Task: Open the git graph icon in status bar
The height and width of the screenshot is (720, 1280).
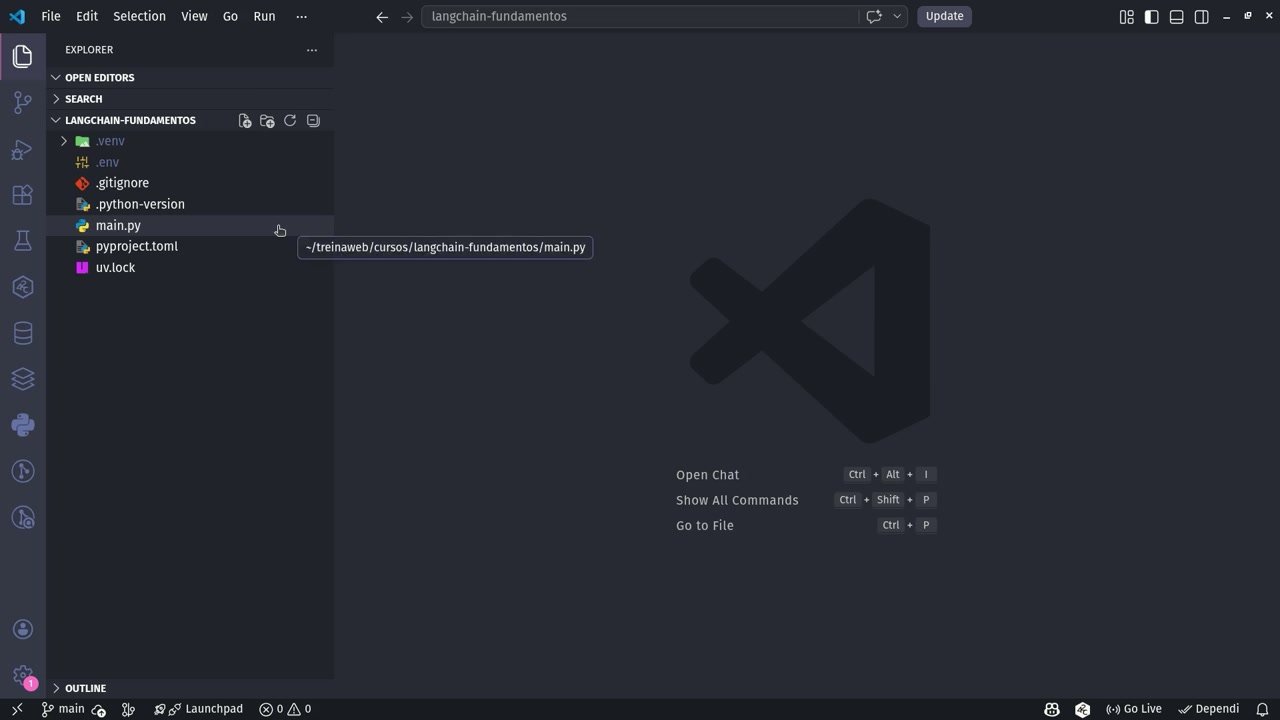Action: (128, 709)
